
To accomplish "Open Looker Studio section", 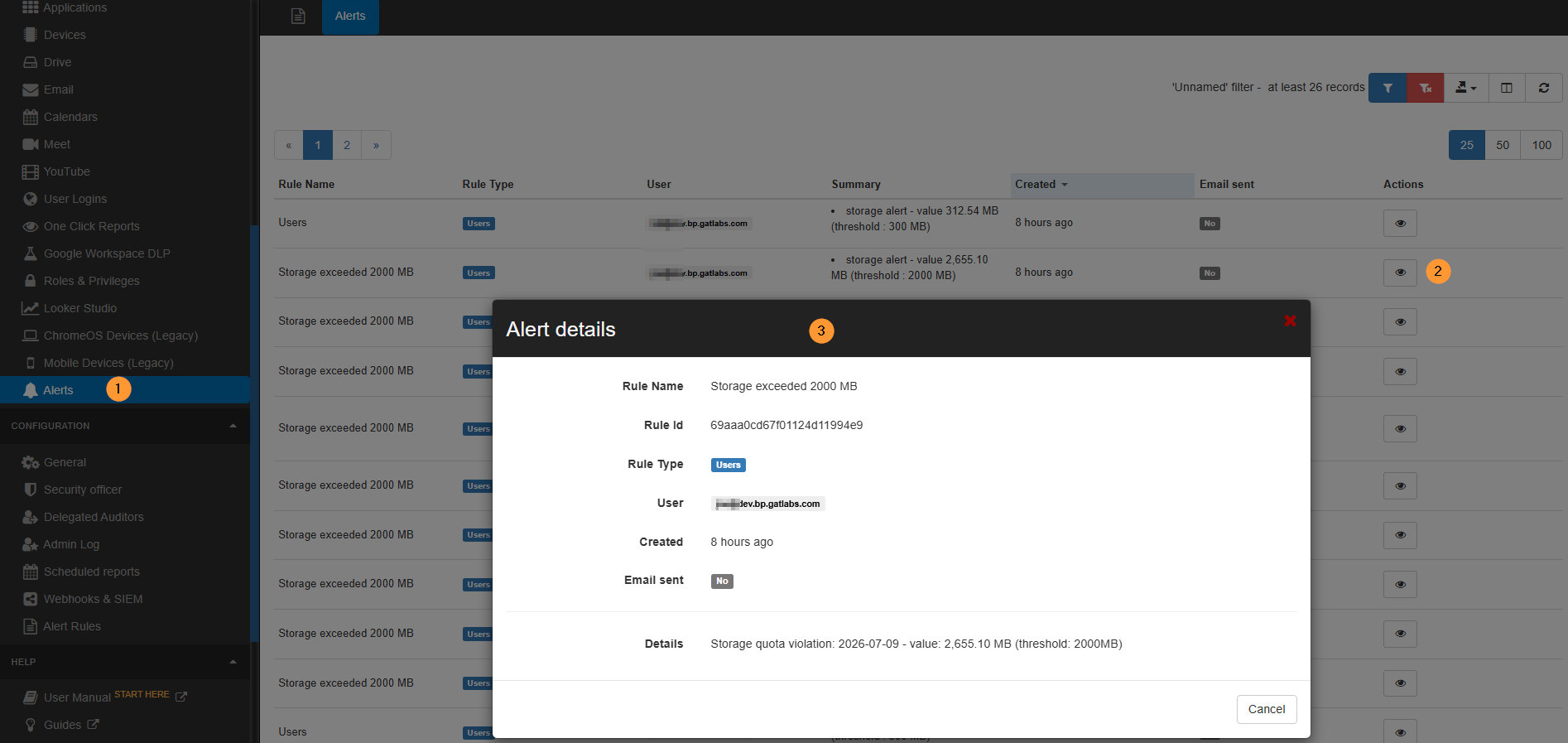I will pos(79,308).
